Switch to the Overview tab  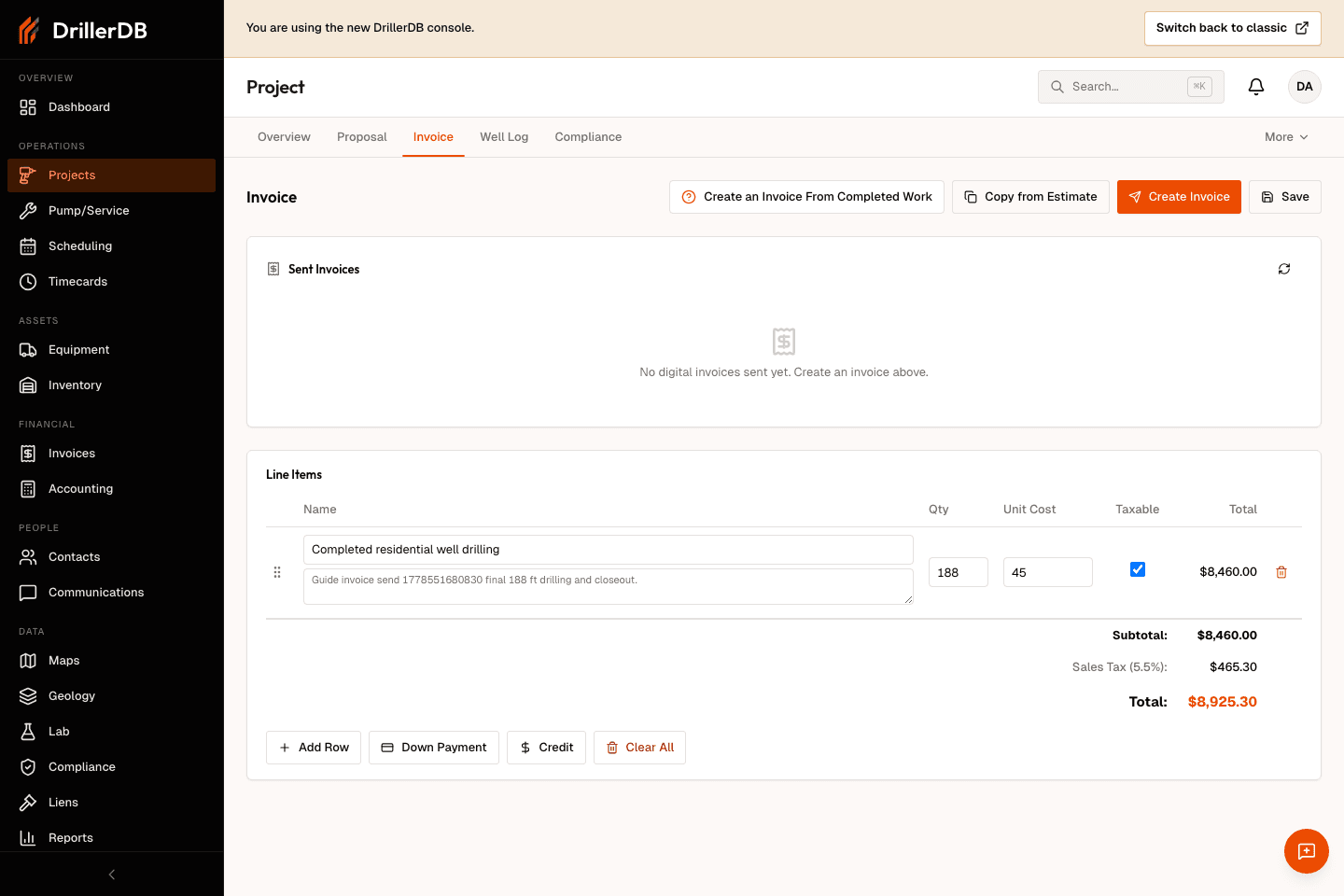[x=284, y=137]
